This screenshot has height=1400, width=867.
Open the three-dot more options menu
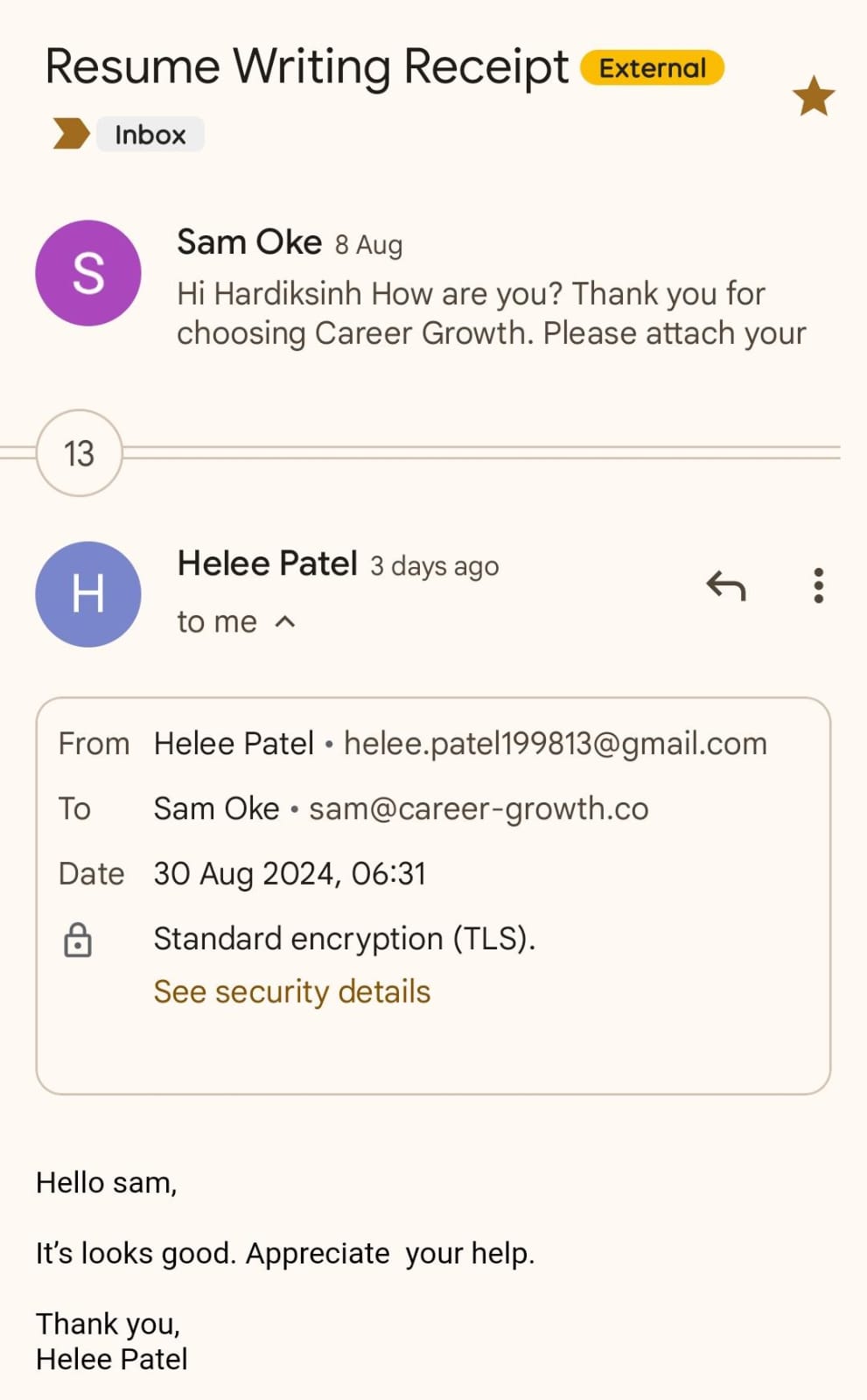tap(818, 586)
